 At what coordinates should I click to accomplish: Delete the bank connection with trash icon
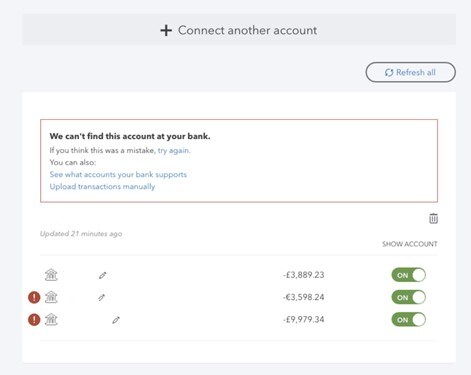(433, 218)
